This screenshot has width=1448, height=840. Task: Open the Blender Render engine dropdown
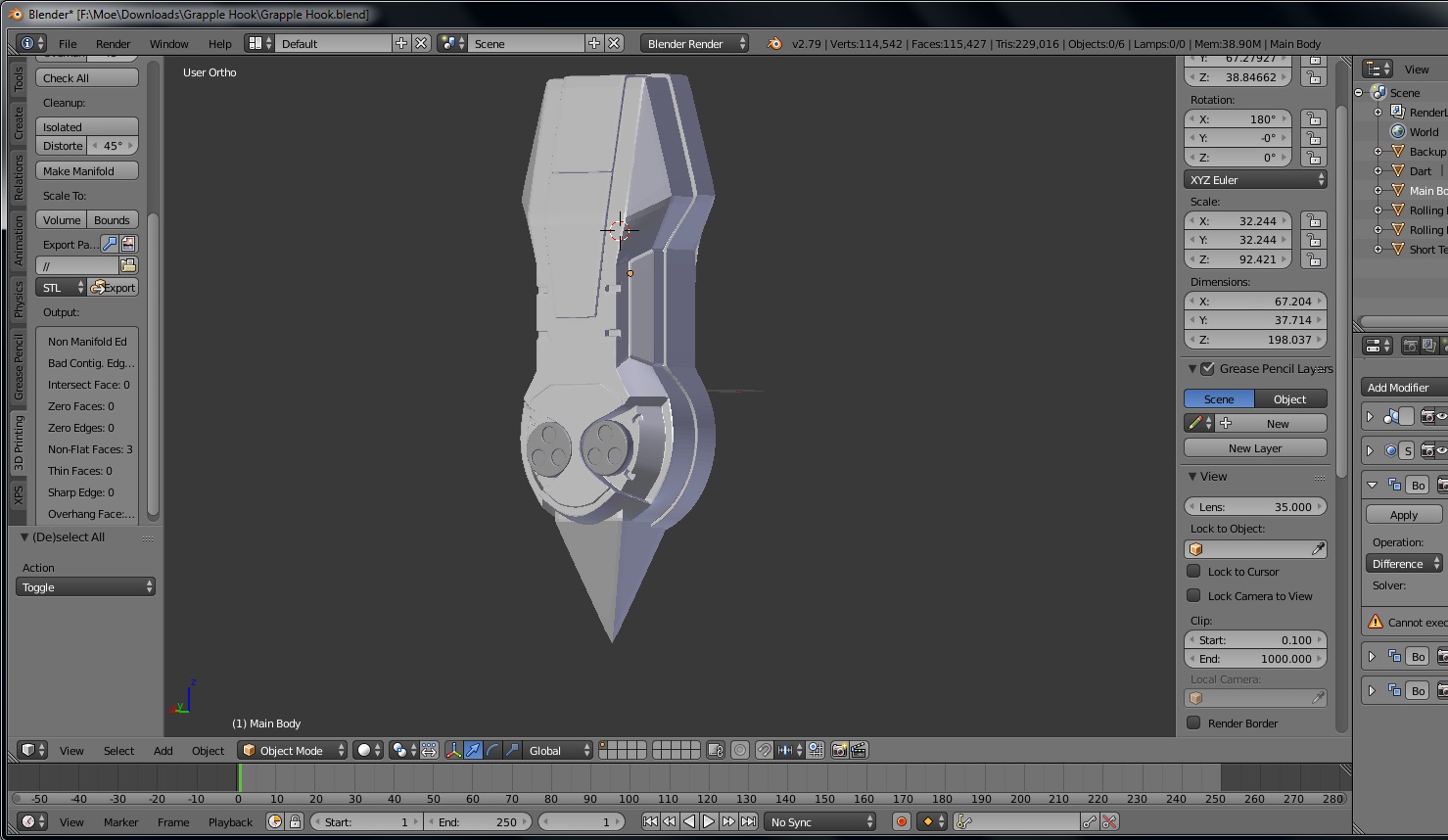[695, 43]
